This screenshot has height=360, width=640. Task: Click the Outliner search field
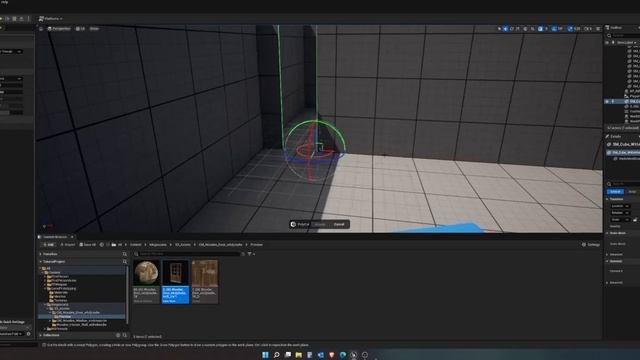point(625,36)
